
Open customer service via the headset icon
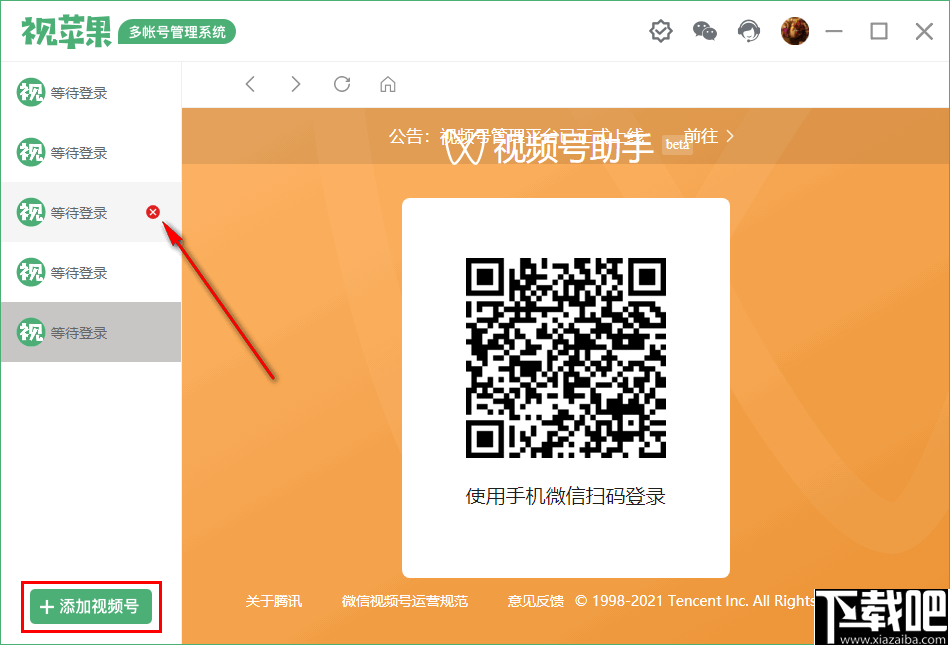[x=748, y=31]
